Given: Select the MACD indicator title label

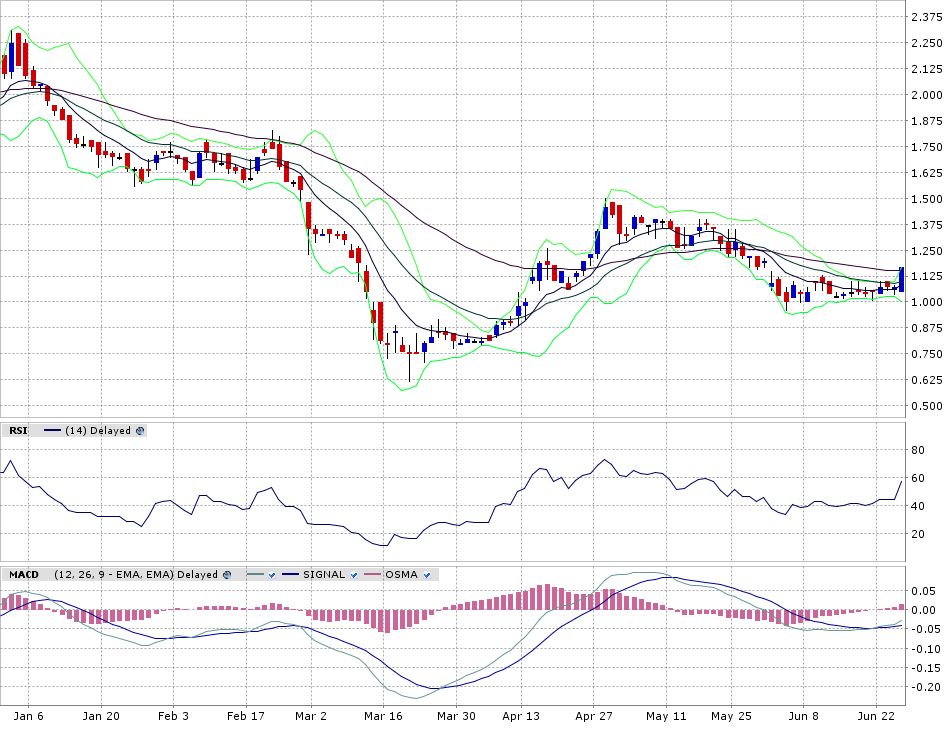Looking at the screenshot, I should coord(23,575).
